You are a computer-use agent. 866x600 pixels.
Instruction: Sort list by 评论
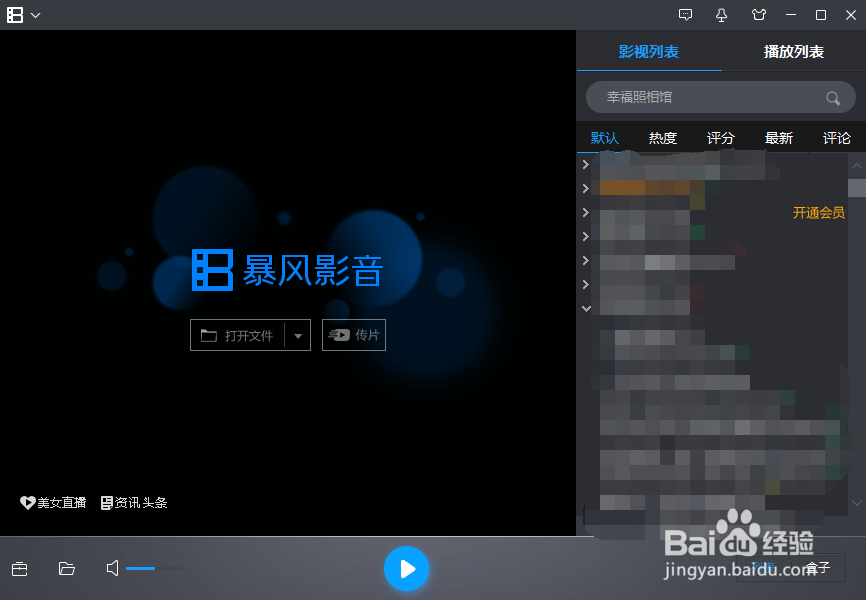[837, 138]
